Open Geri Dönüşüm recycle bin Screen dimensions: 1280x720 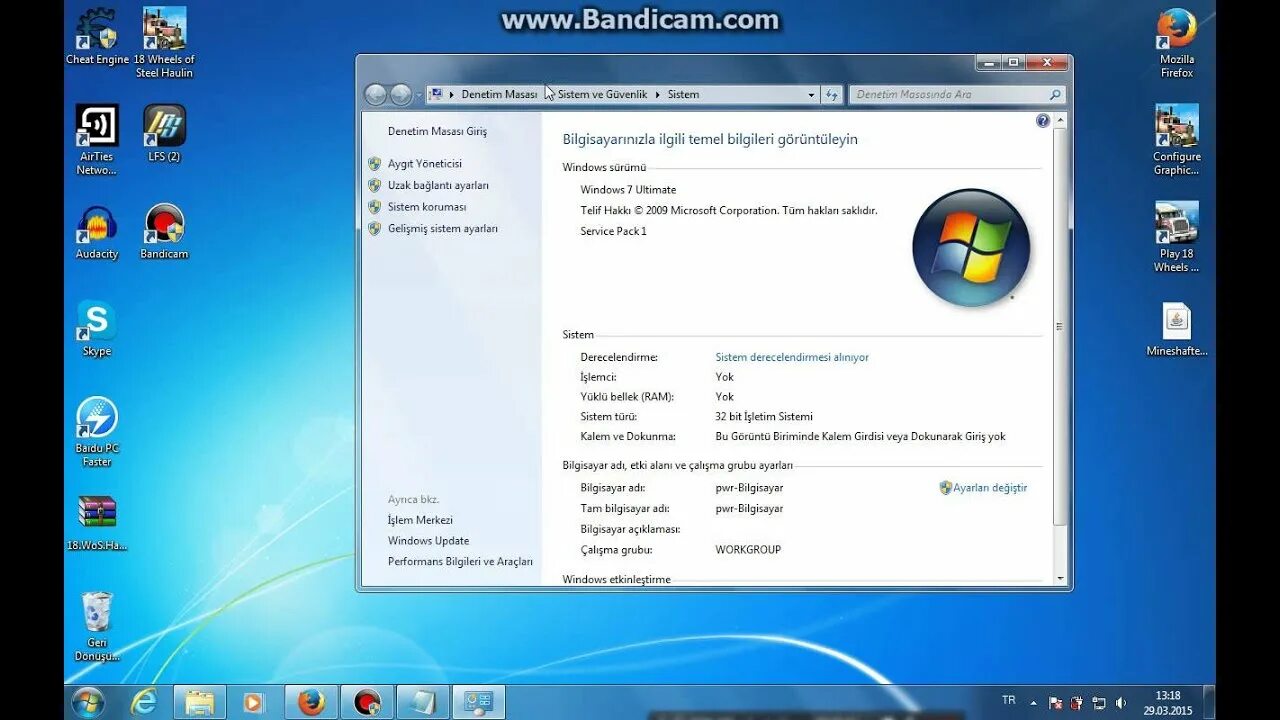tap(97, 627)
